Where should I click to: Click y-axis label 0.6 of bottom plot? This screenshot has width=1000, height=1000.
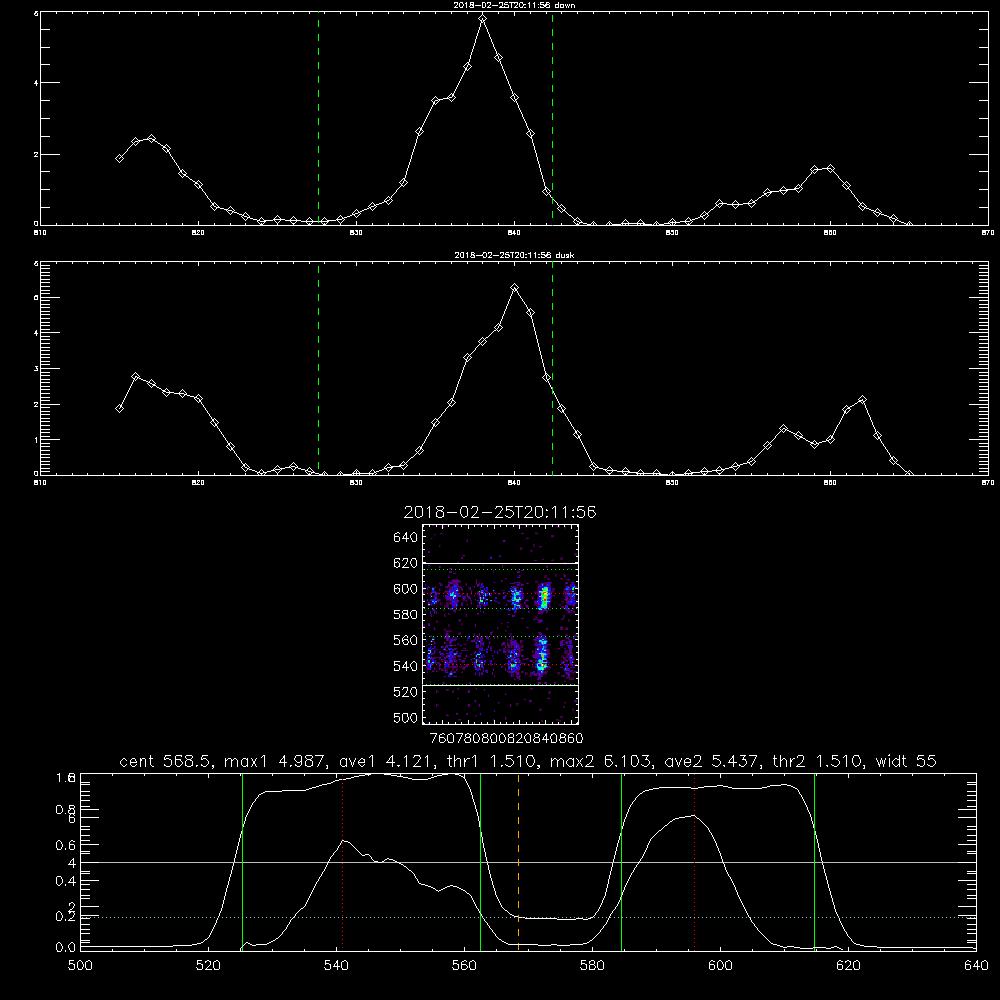[x=66, y=845]
